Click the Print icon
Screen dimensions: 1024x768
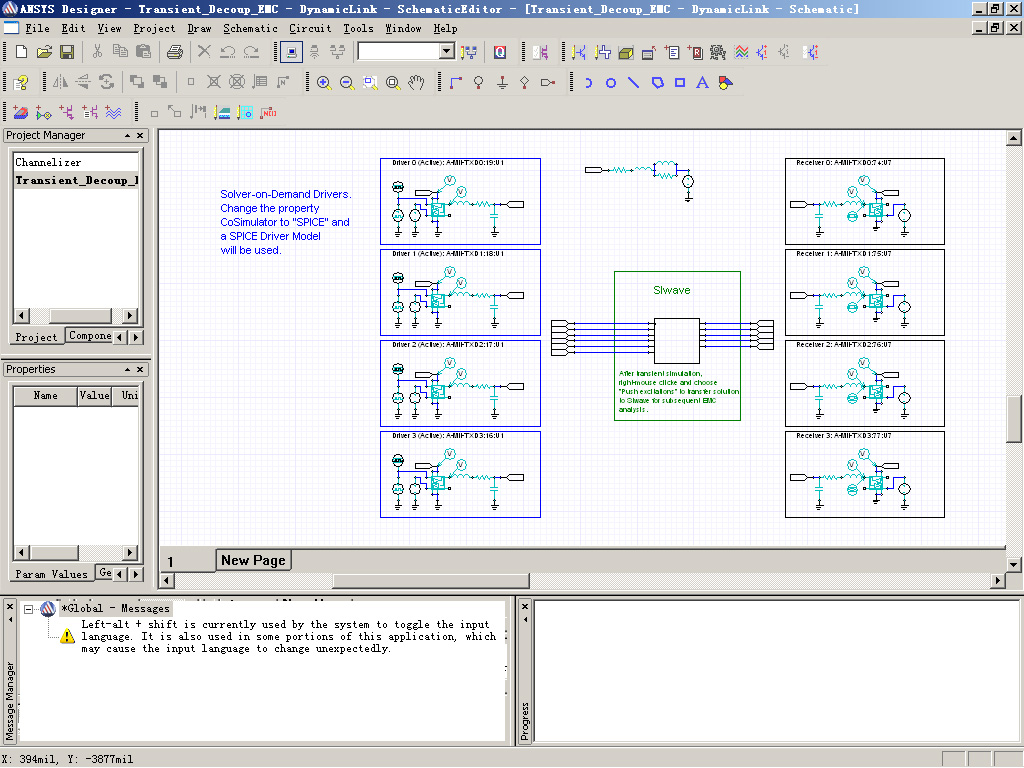point(174,52)
